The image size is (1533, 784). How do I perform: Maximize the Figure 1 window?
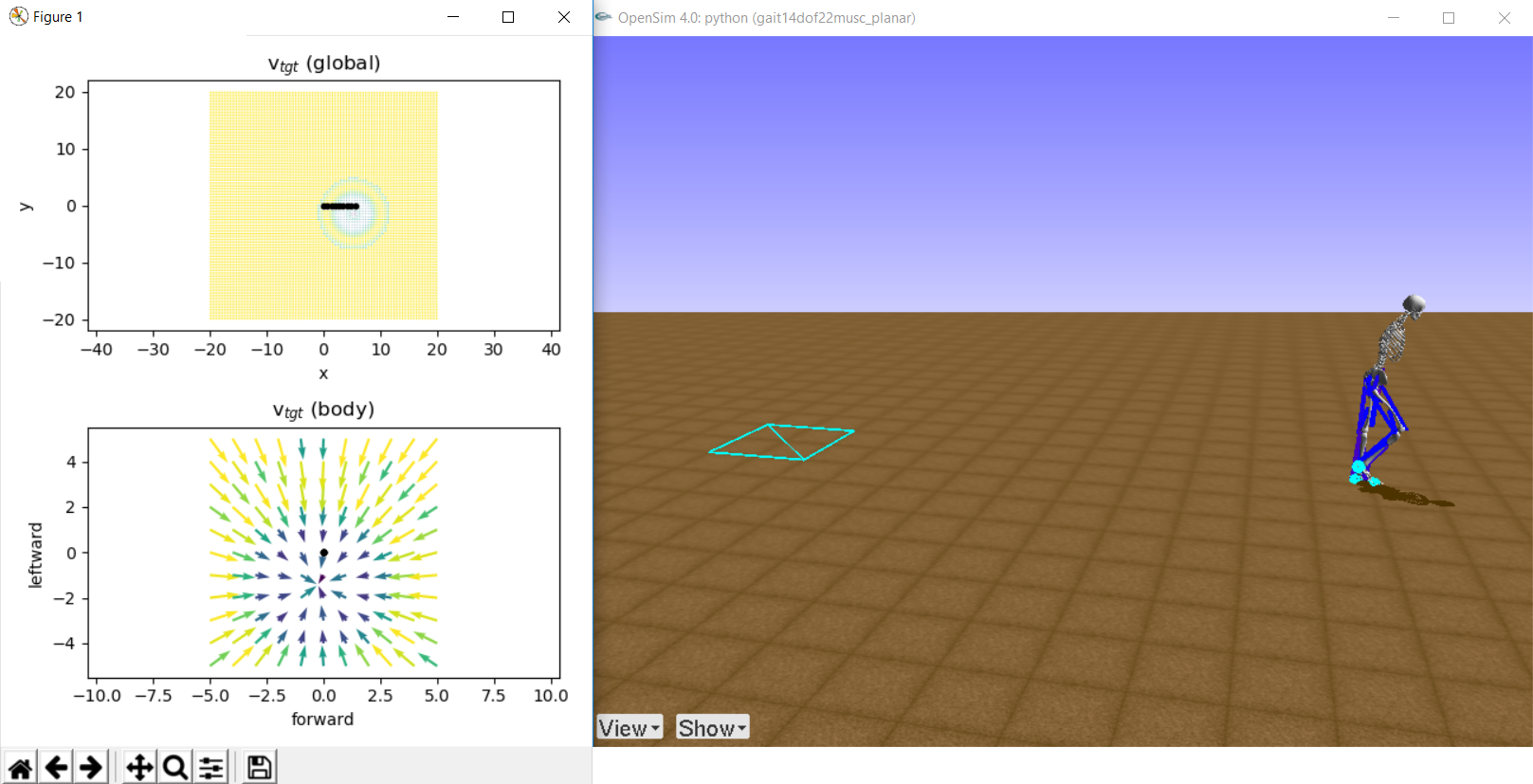pyautogui.click(x=508, y=17)
